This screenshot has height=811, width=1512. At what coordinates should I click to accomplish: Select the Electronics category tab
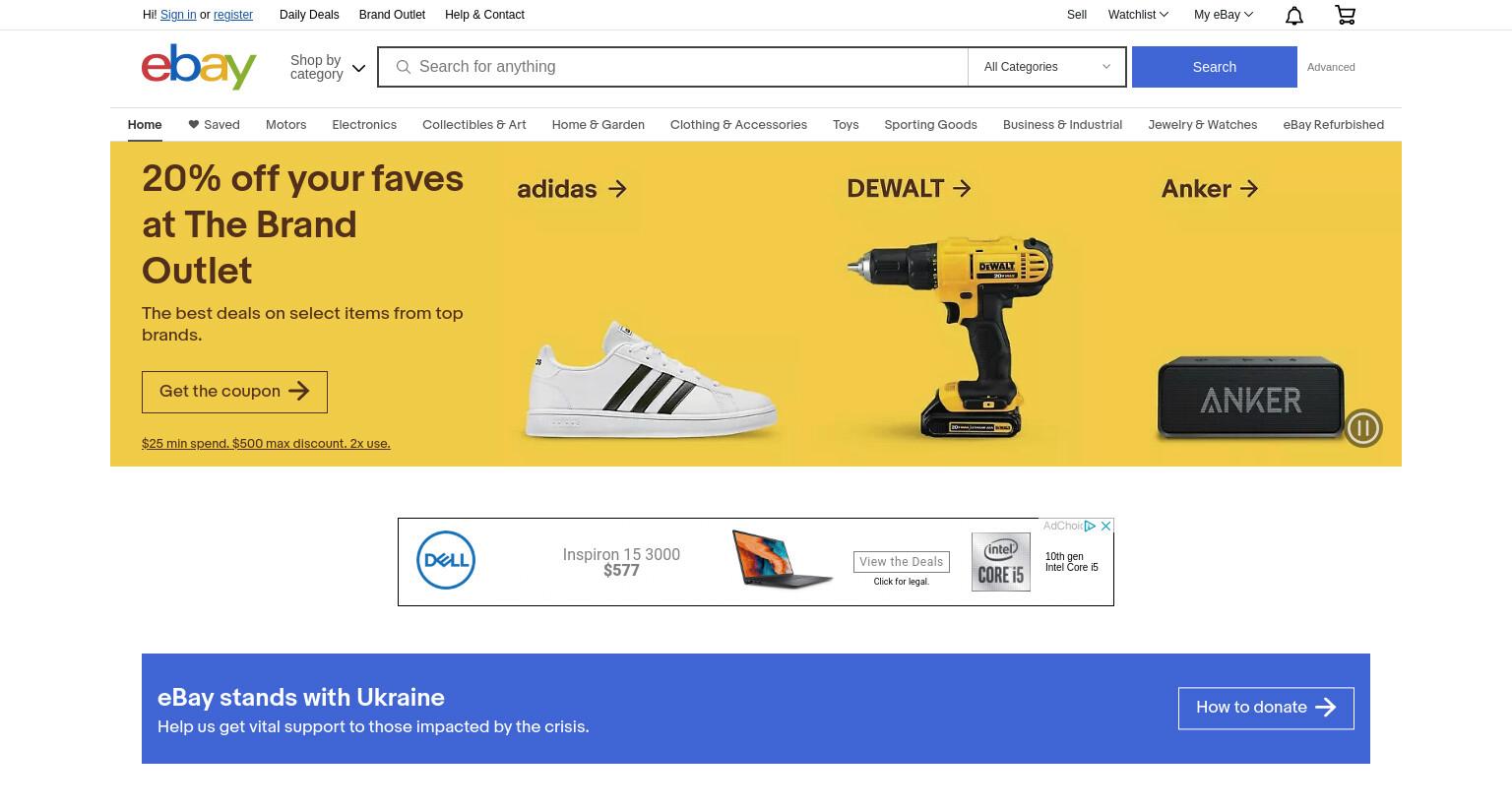click(x=364, y=125)
